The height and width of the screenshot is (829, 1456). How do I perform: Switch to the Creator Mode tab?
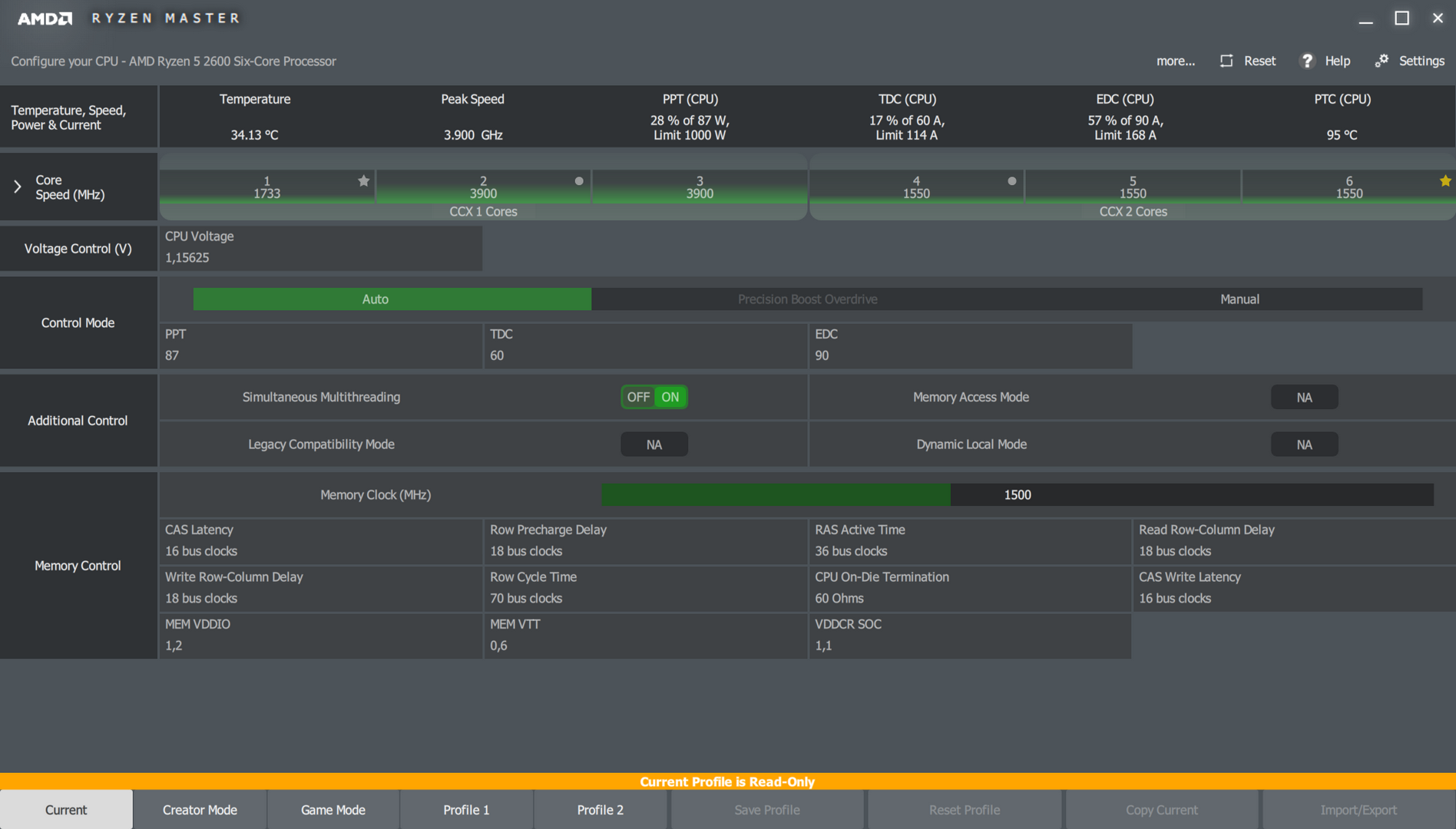click(x=200, y=810)
